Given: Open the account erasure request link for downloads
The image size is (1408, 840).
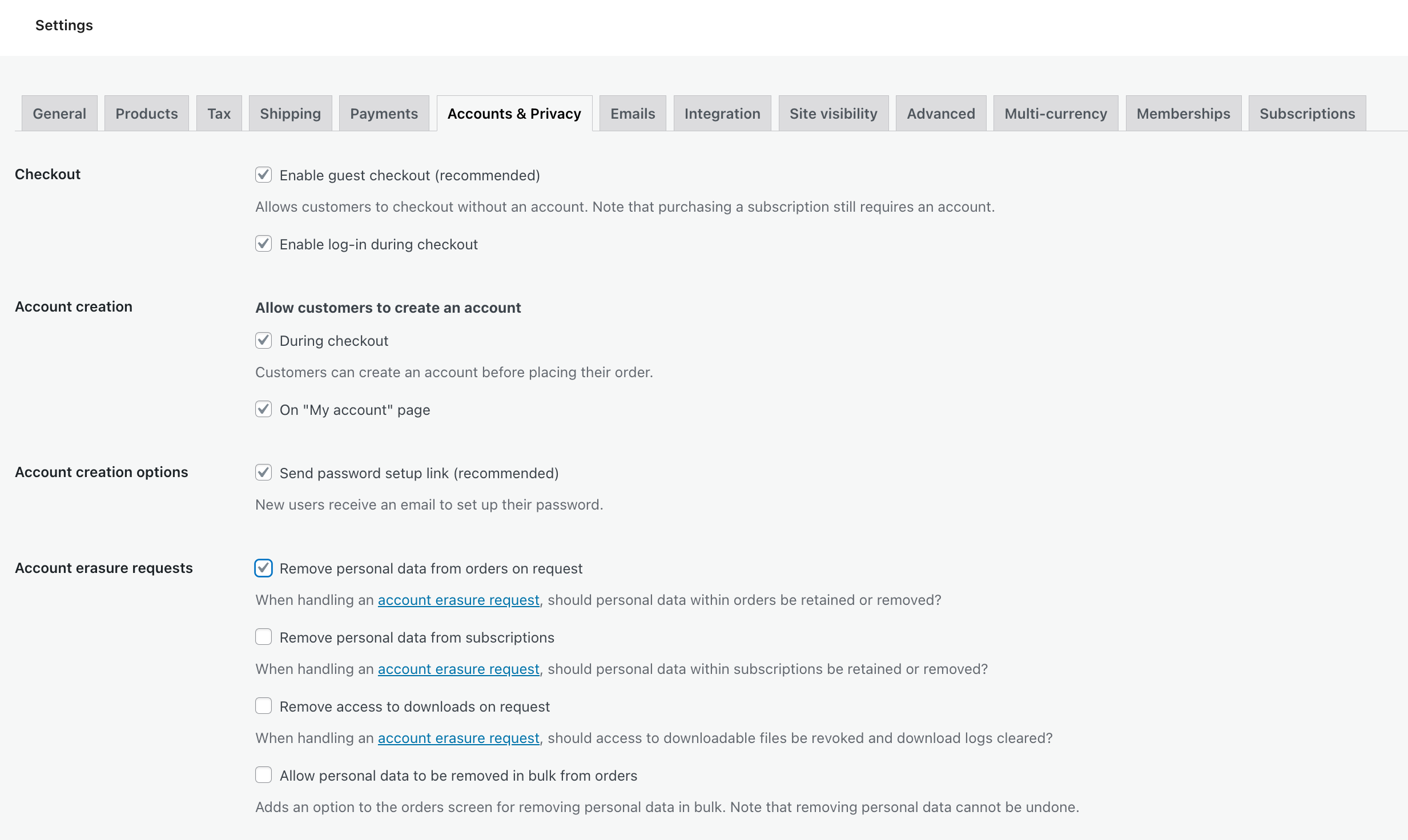Looking at the screenshot, I should click(458, 738).
